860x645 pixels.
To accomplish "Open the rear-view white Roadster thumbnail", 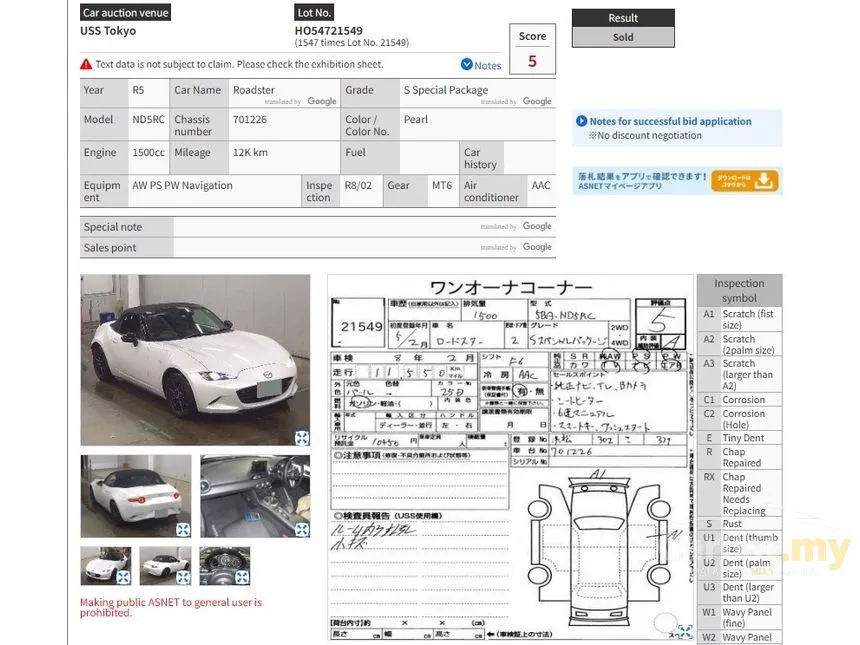I will pyautogui.click(x=136, y=496).
